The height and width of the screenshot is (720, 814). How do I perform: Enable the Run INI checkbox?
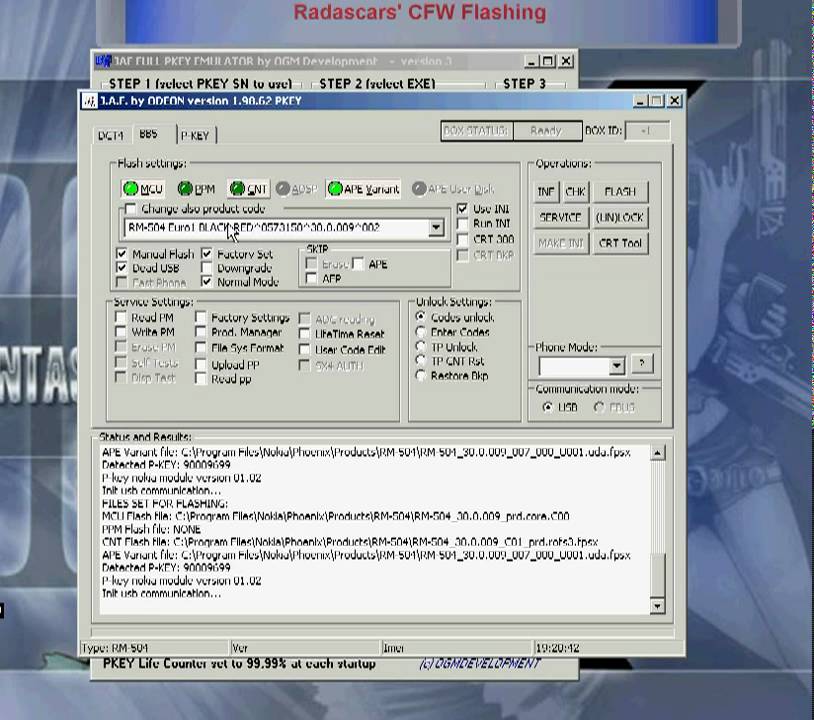click(462, 223)
